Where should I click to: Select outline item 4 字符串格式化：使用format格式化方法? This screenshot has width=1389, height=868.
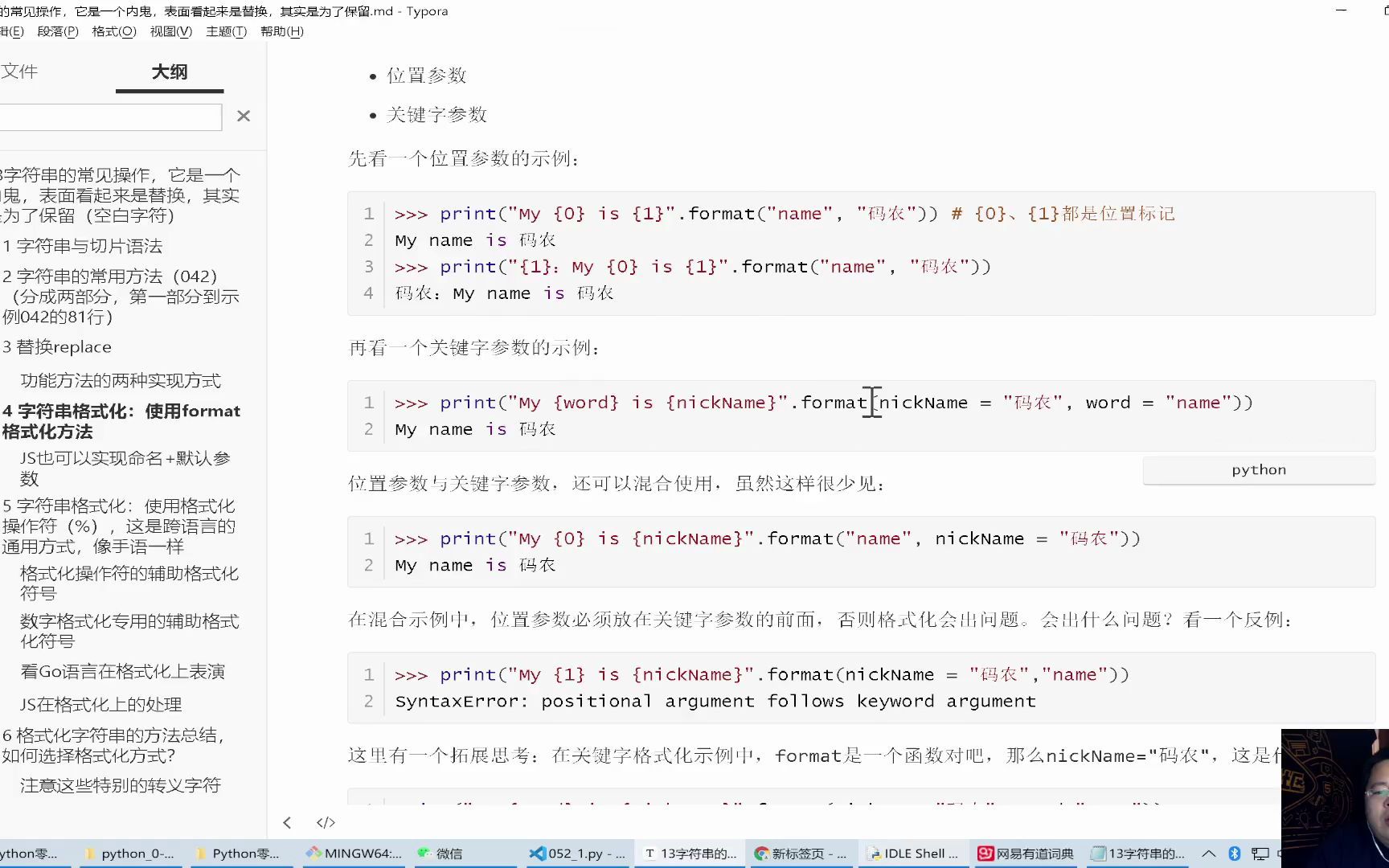pyautogui.click(x=121, y=420)
